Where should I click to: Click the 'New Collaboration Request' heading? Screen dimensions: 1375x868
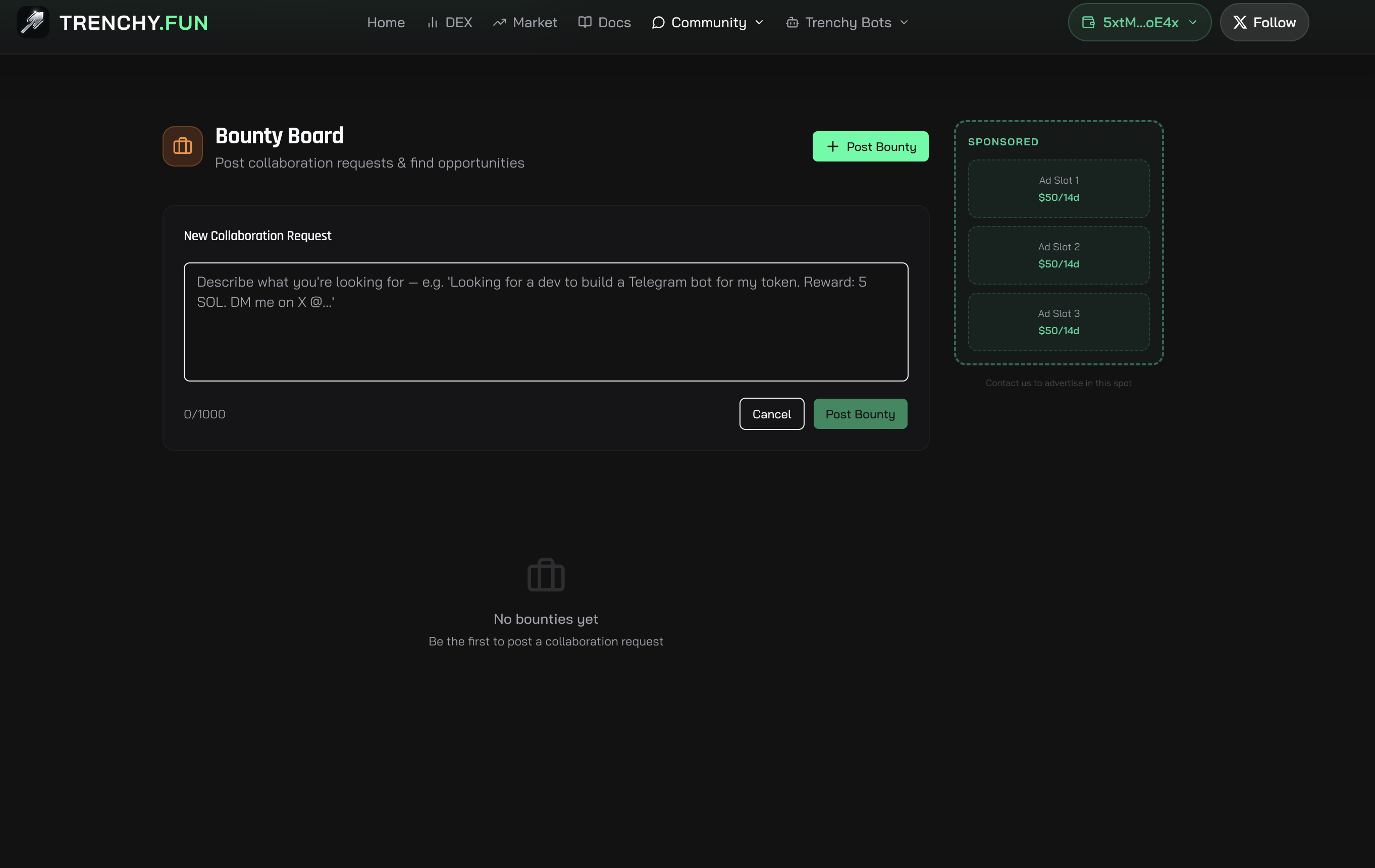coord(257,236)
